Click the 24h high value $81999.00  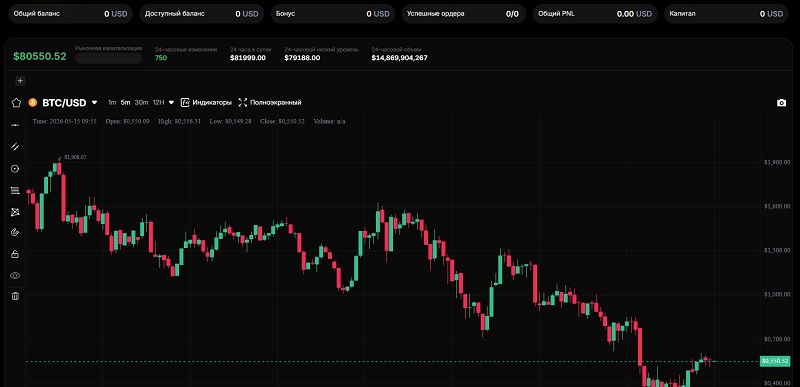pyautogui.click(x=248, y=58)
